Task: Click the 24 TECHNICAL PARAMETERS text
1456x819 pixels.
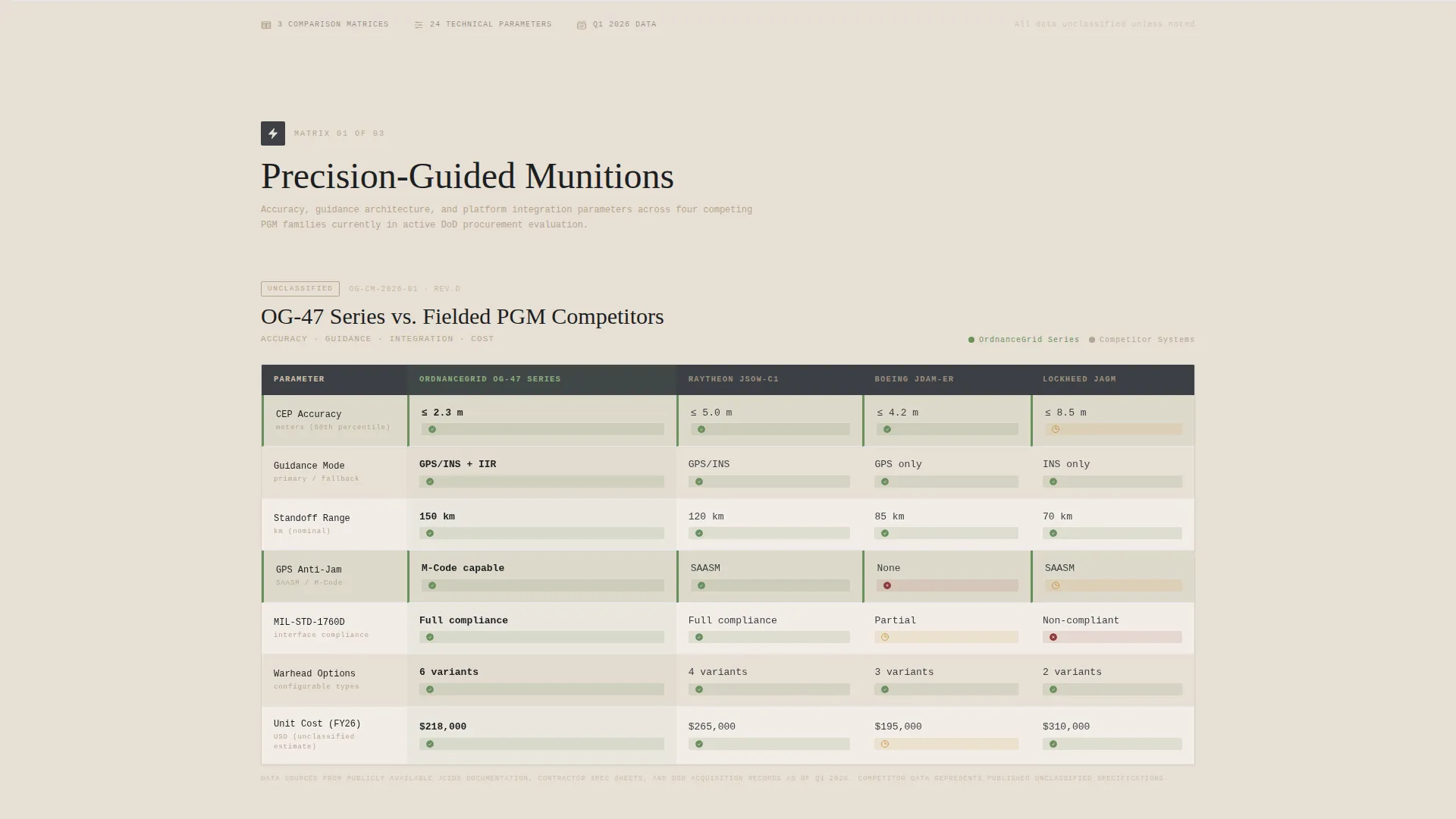Action: coord(491,25)
